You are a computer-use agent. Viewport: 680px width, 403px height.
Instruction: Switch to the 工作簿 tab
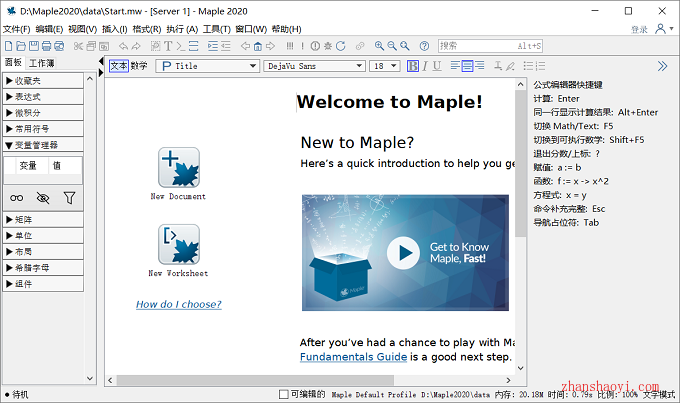tap(42, 63)
